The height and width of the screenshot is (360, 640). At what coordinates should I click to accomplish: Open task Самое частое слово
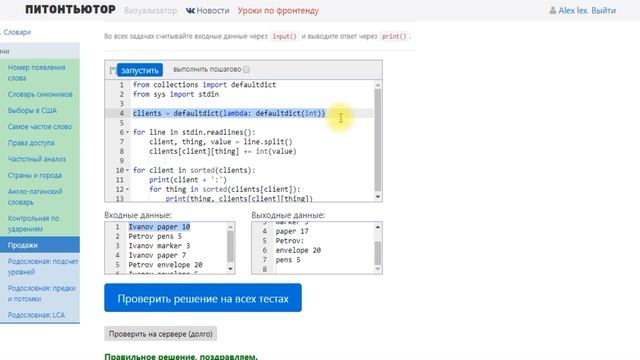40,127
